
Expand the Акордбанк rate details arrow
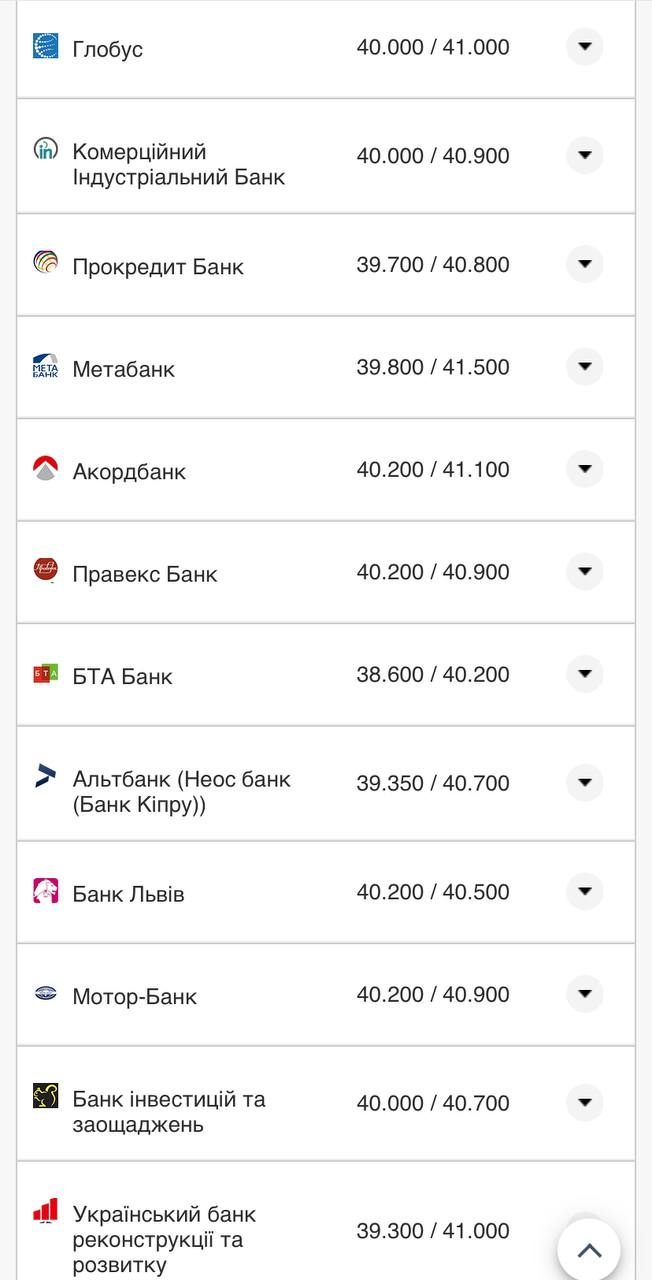pyautogui.click(x=585, y=469)
